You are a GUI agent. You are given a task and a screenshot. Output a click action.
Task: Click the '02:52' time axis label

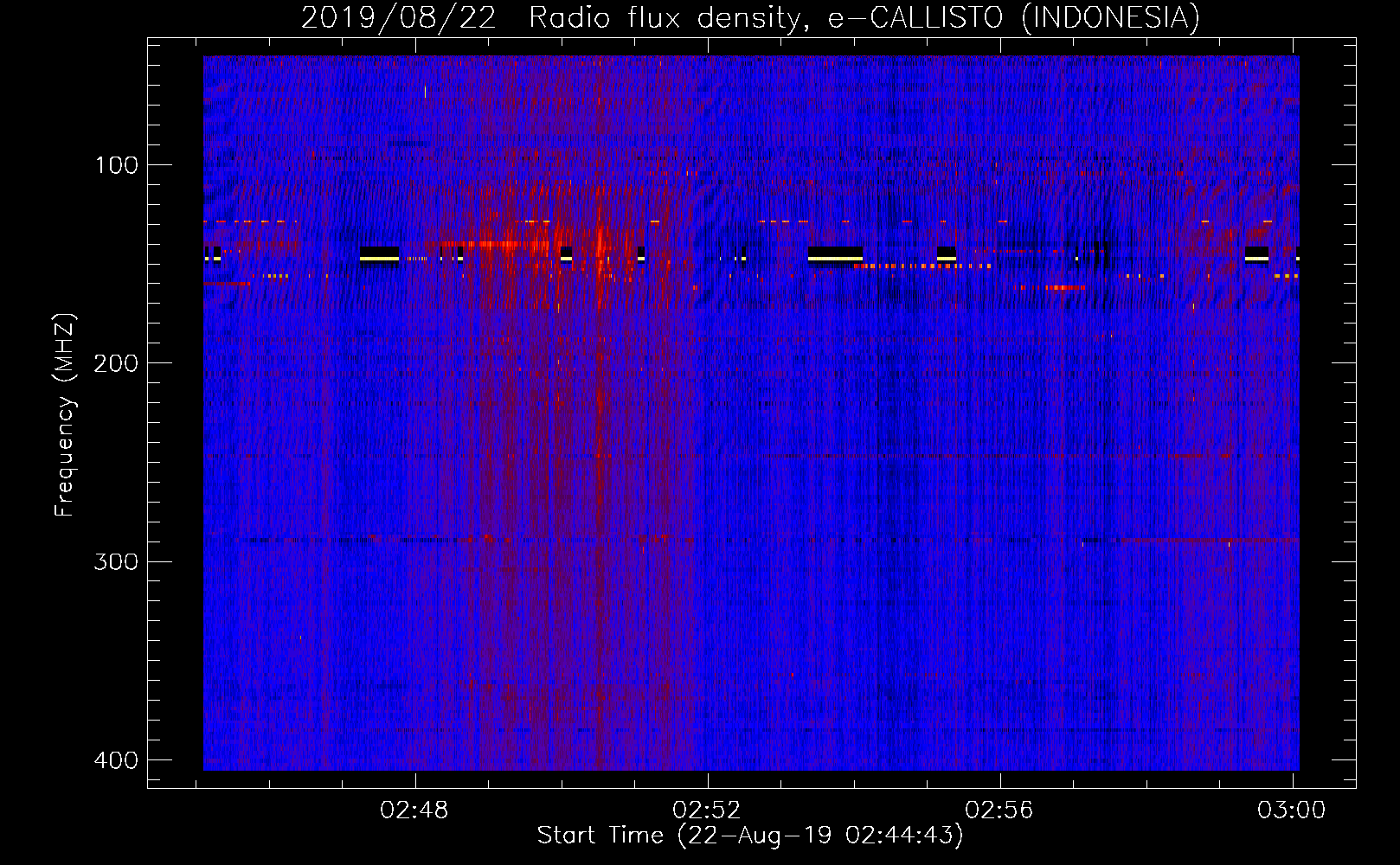click(707, 811)
